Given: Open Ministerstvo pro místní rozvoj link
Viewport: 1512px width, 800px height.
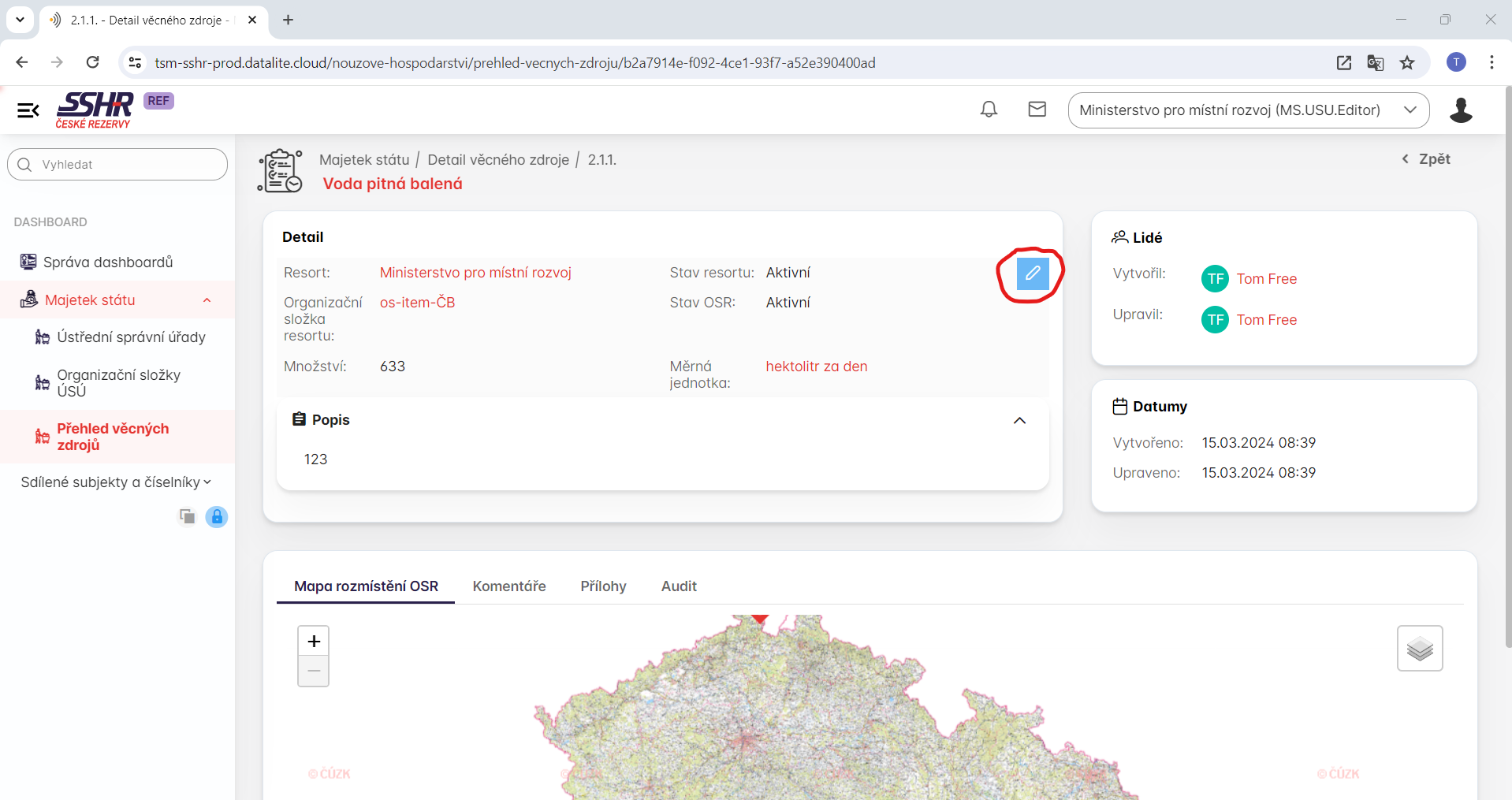Looking at the screenshot, I should point(475,273).
